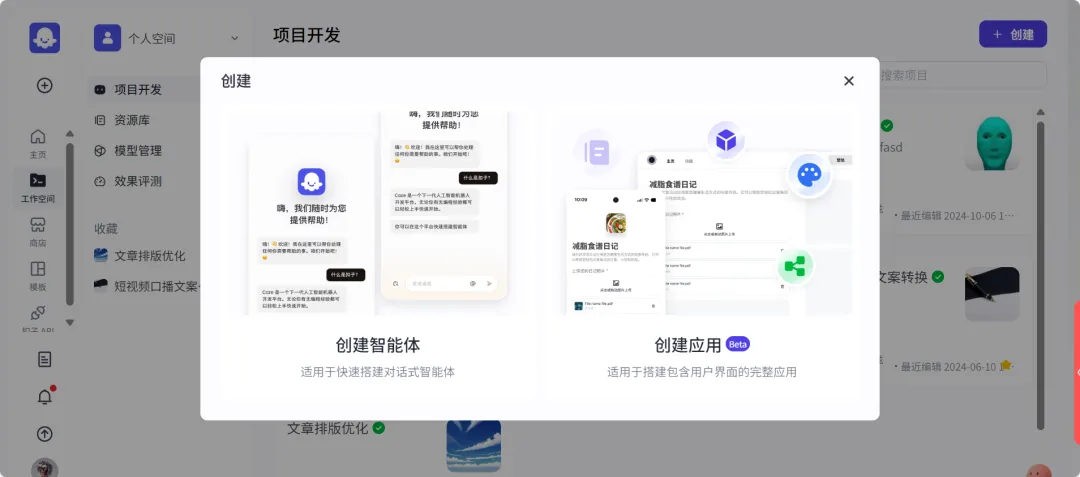Choose the 创建应用 option title

(x=687, y=344)
